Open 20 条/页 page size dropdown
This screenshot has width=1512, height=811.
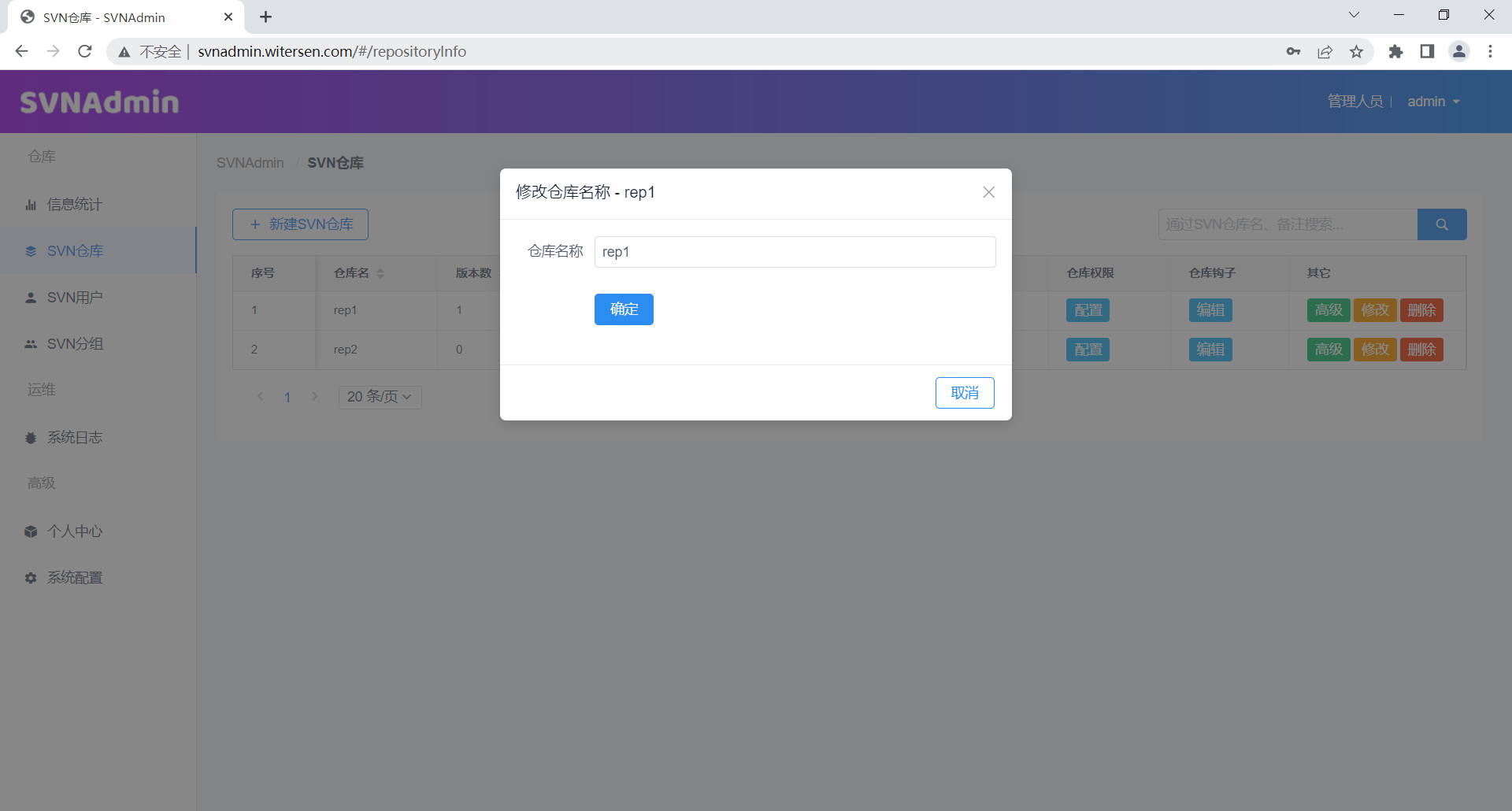coord(380,397)
